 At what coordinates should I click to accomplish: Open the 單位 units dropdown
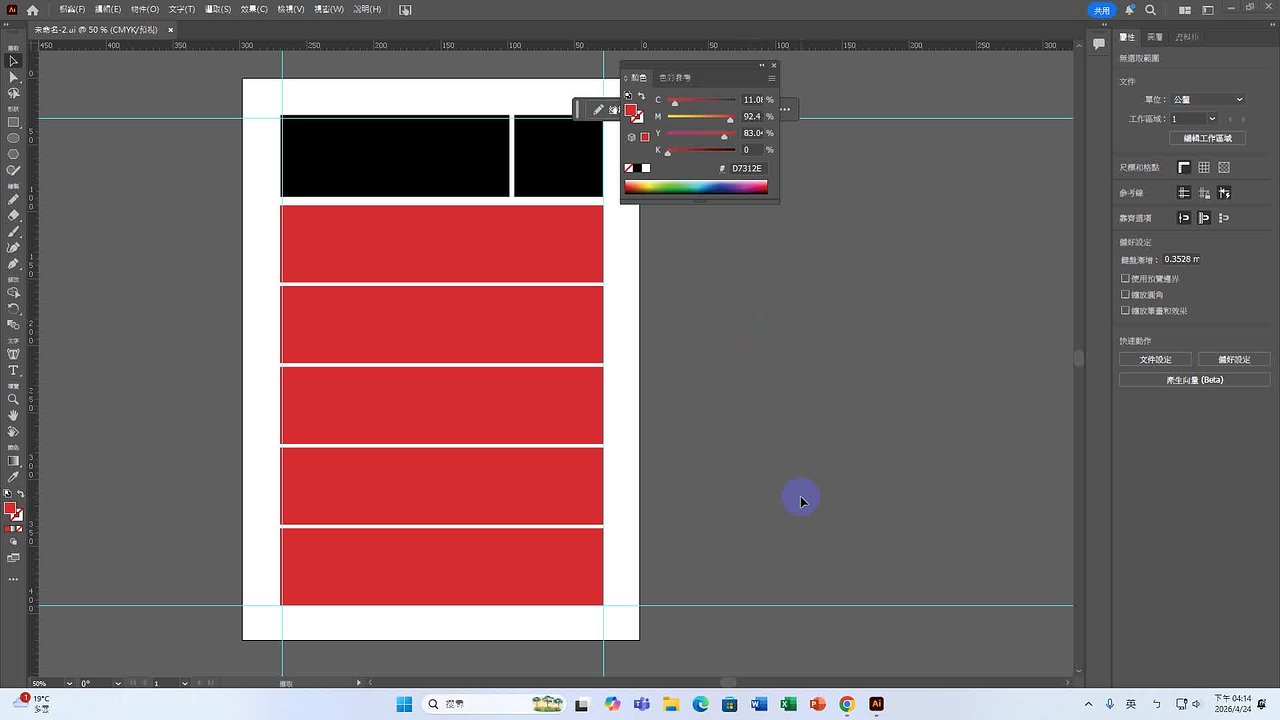[1207, 99]
